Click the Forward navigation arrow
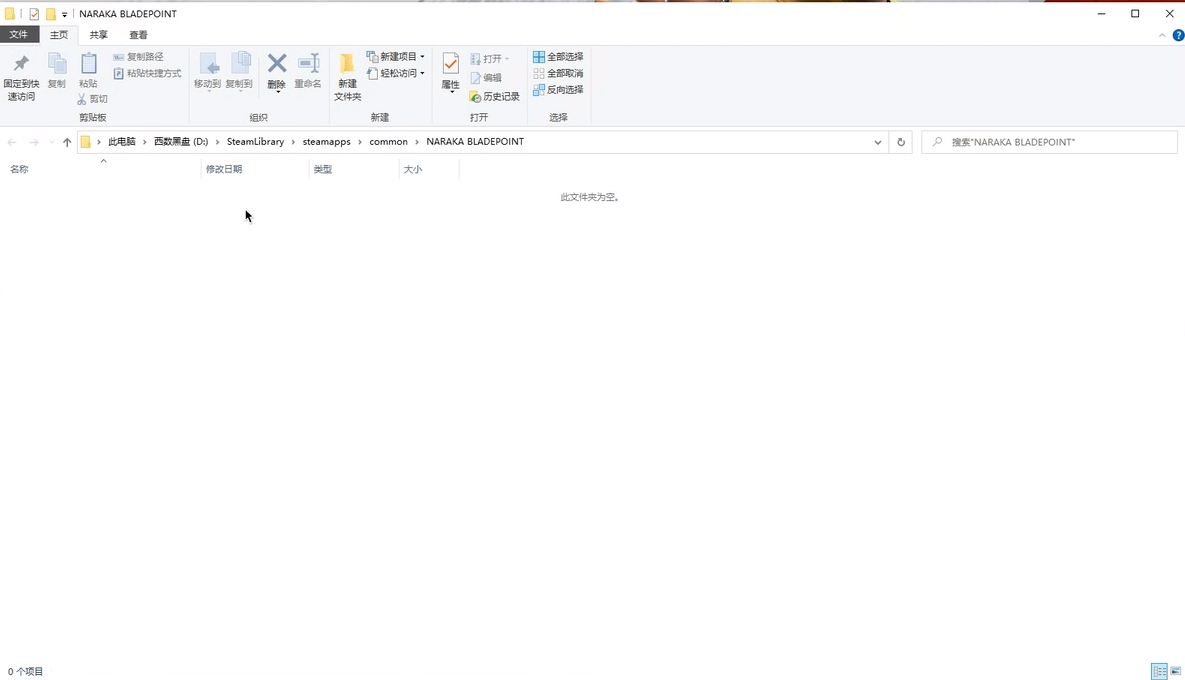Screen dimensions: 1185x680 (x=34, y=142)
